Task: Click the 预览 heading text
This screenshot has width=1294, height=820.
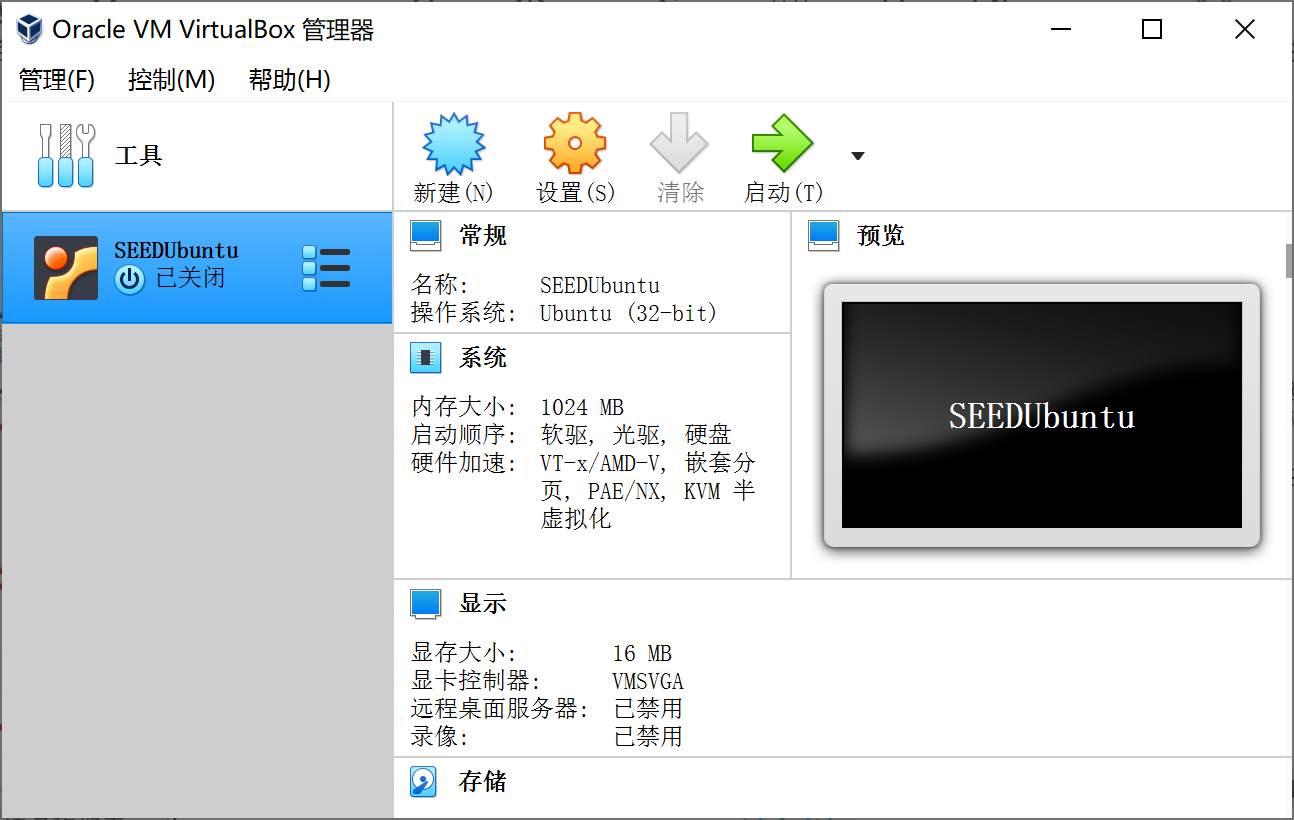Action: pos(881,236)
